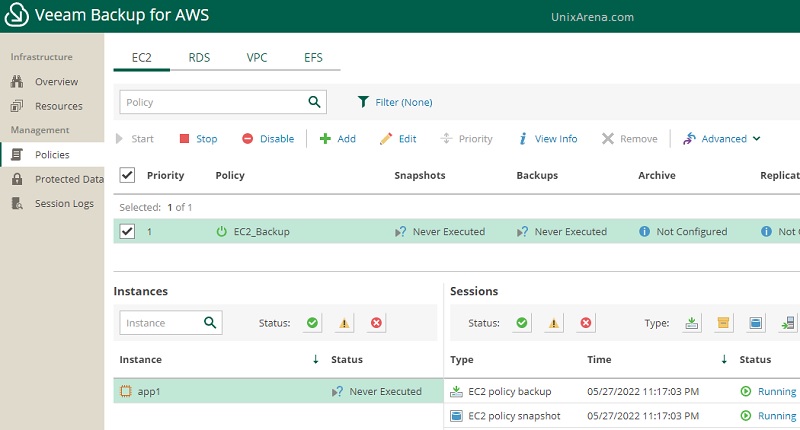Switch to the EC2 tab
The height and width of the screenshot is (430, 800).
[141, 58]
